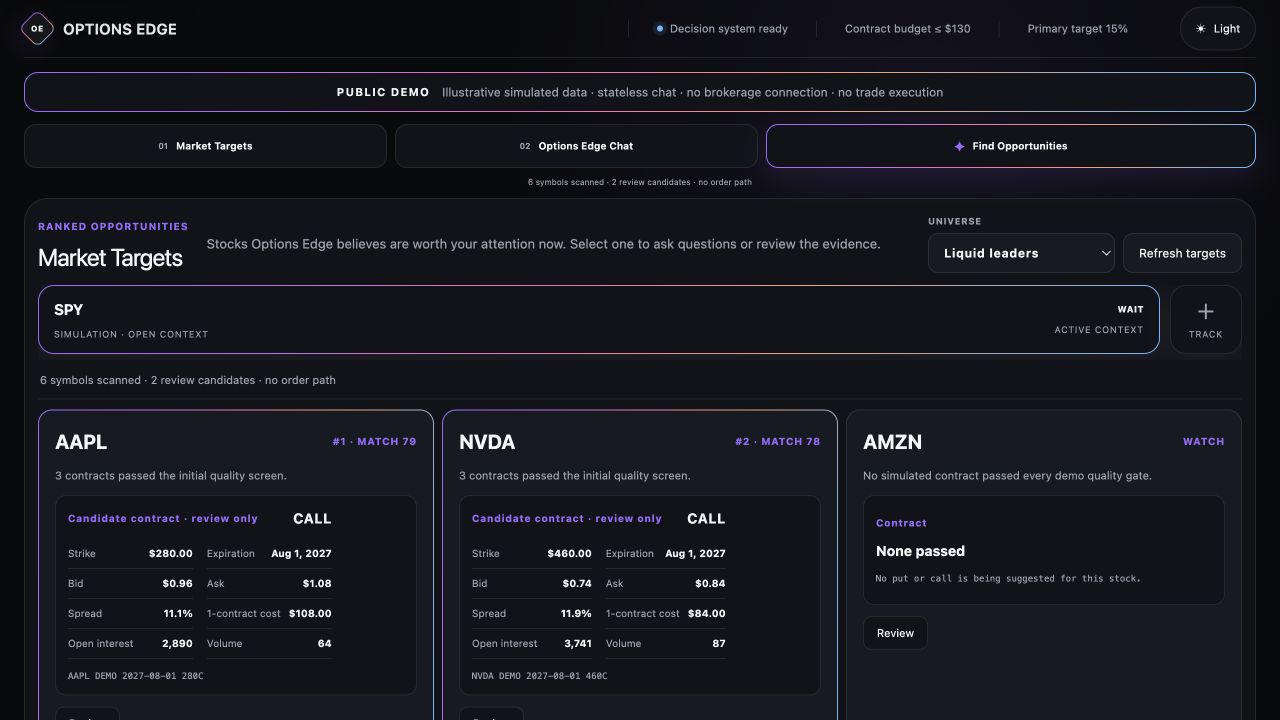Click 'None passed' text on AMZN card
The image size is (1280, 720).
920,551
